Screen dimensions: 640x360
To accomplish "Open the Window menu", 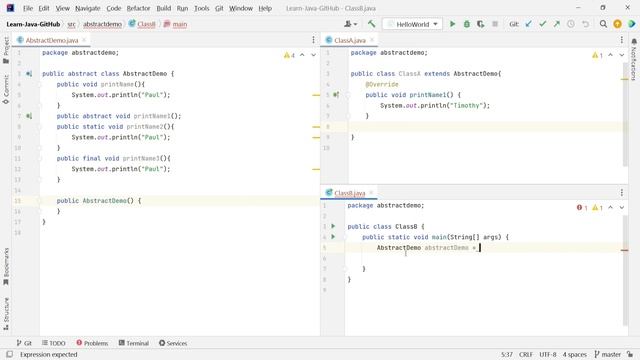I will pos(240,8).
